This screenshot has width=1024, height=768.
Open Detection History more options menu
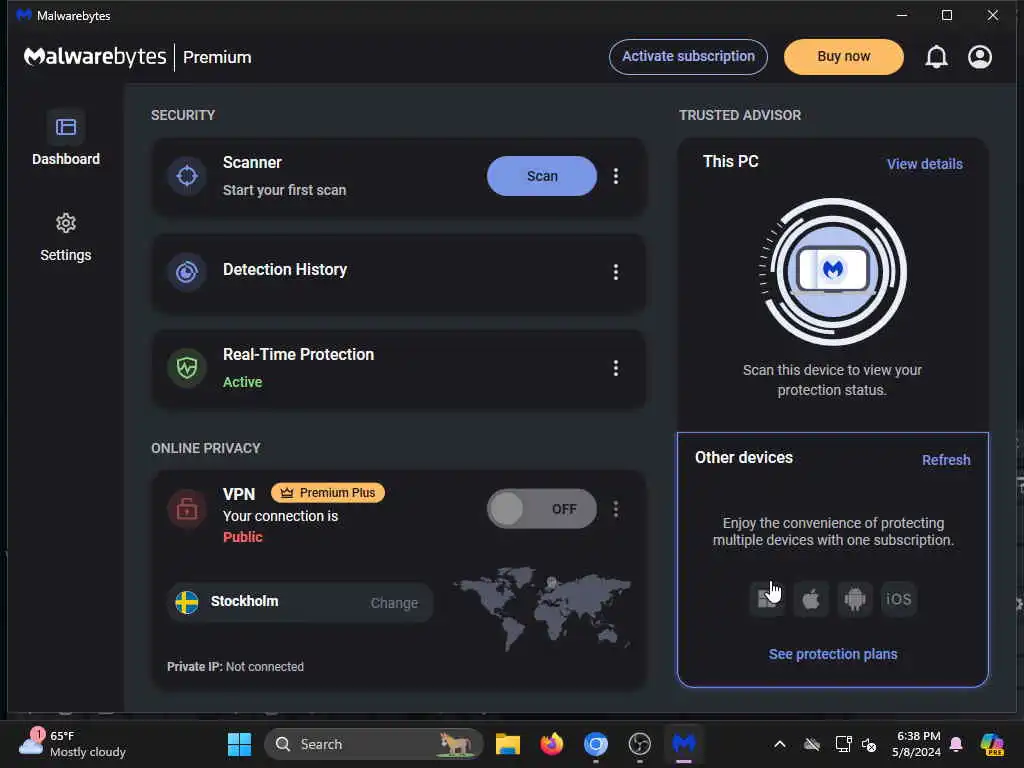[615, 272]
